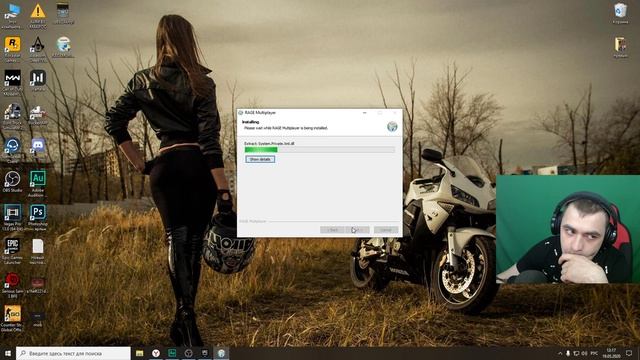Screen dimensions: 640x360
Task: Click the disabled Back button in installer
Action: click(332, 230)
